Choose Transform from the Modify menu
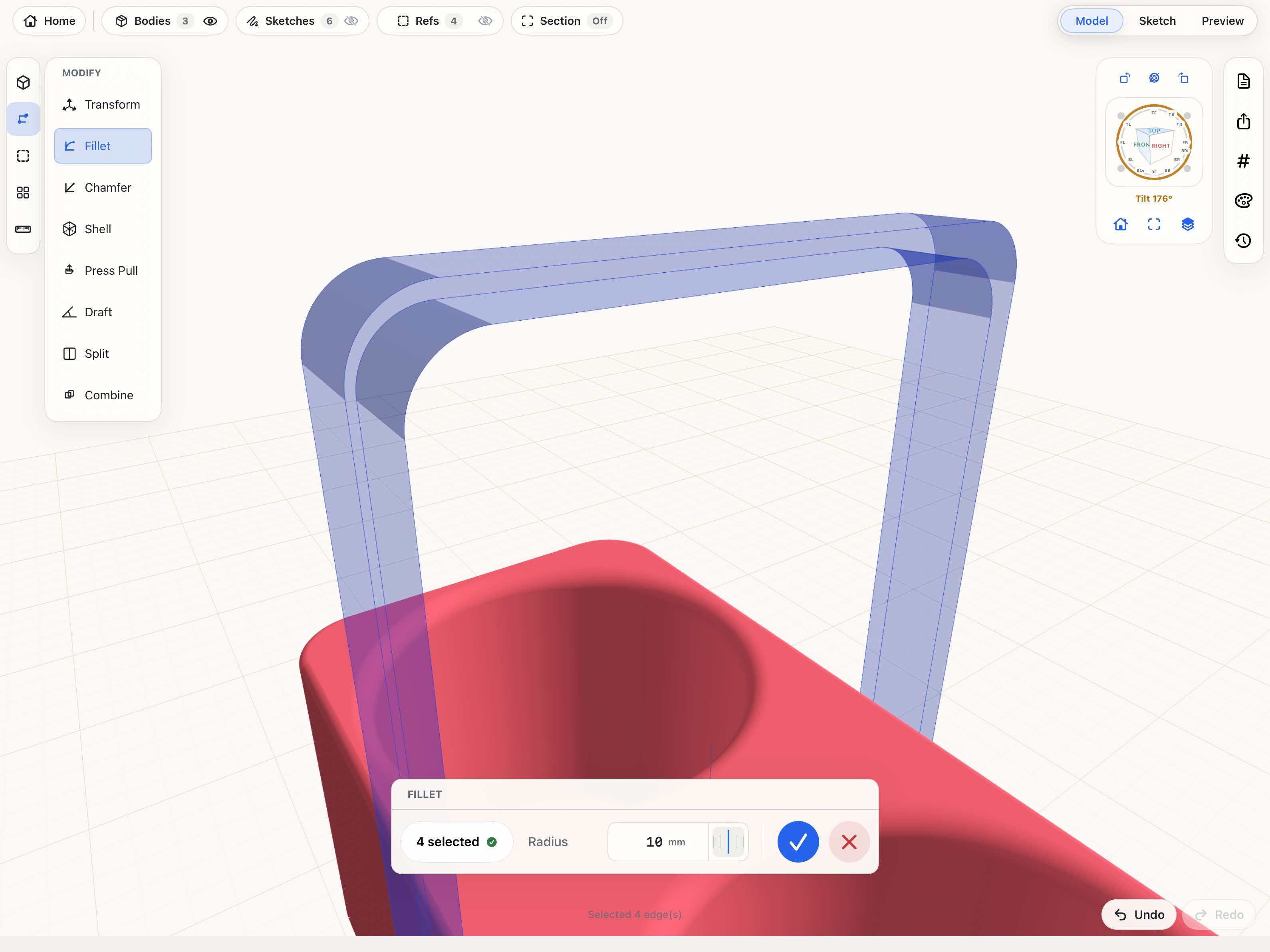Image resolution: width=1270 pixels, height=952 pixels. click(x=103, y=105)
